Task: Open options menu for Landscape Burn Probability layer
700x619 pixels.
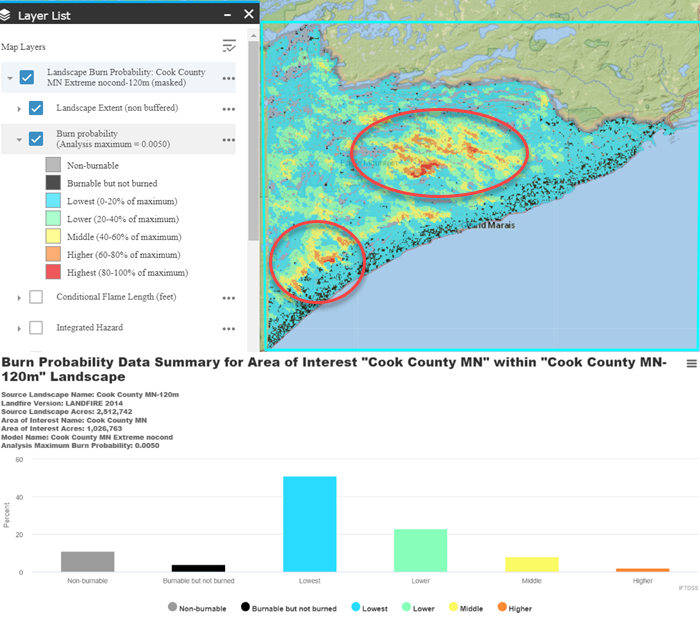Action: (229, 78)
